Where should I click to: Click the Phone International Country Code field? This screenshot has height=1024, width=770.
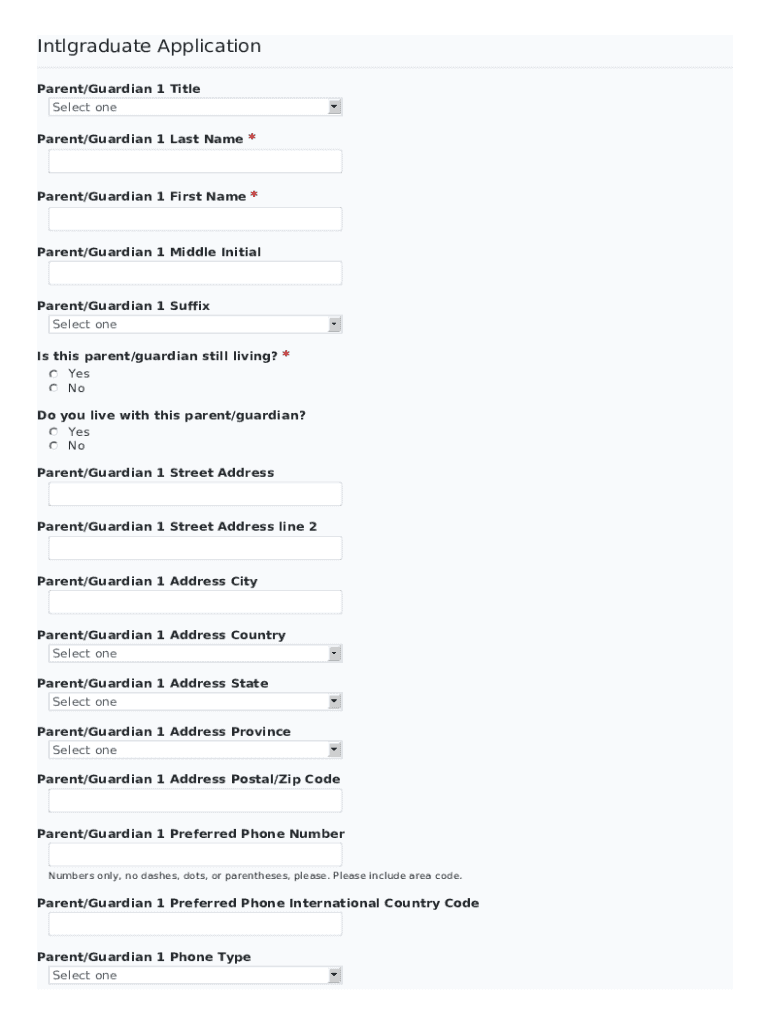195,924
